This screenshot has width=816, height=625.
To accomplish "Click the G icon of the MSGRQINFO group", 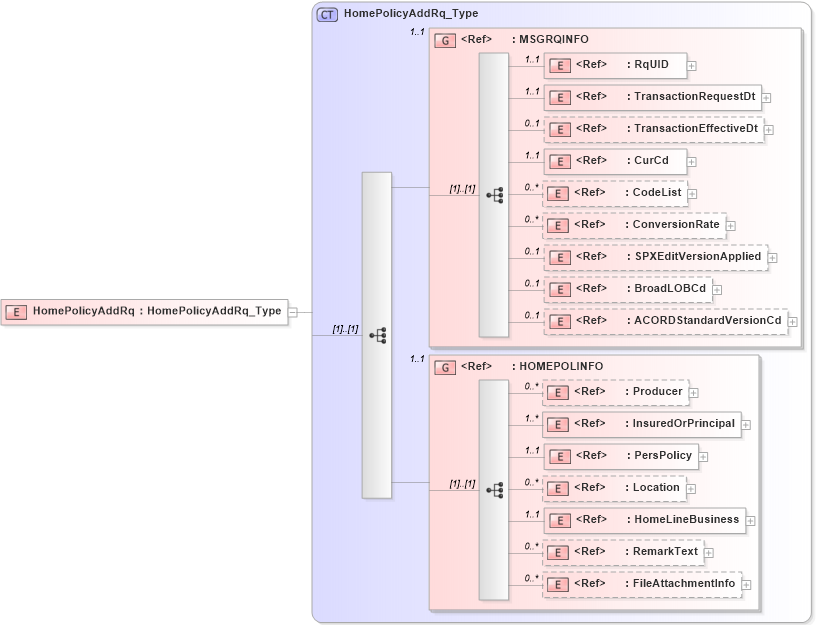I will click(444, 39).
